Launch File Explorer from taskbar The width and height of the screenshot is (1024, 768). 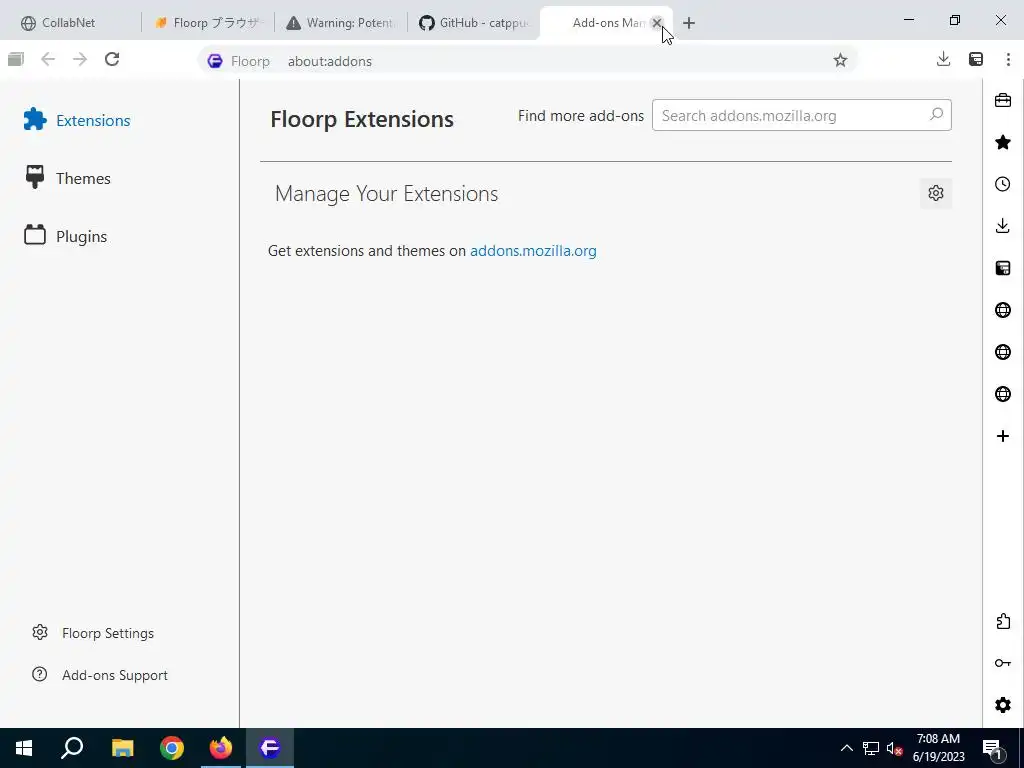(122, 748)
